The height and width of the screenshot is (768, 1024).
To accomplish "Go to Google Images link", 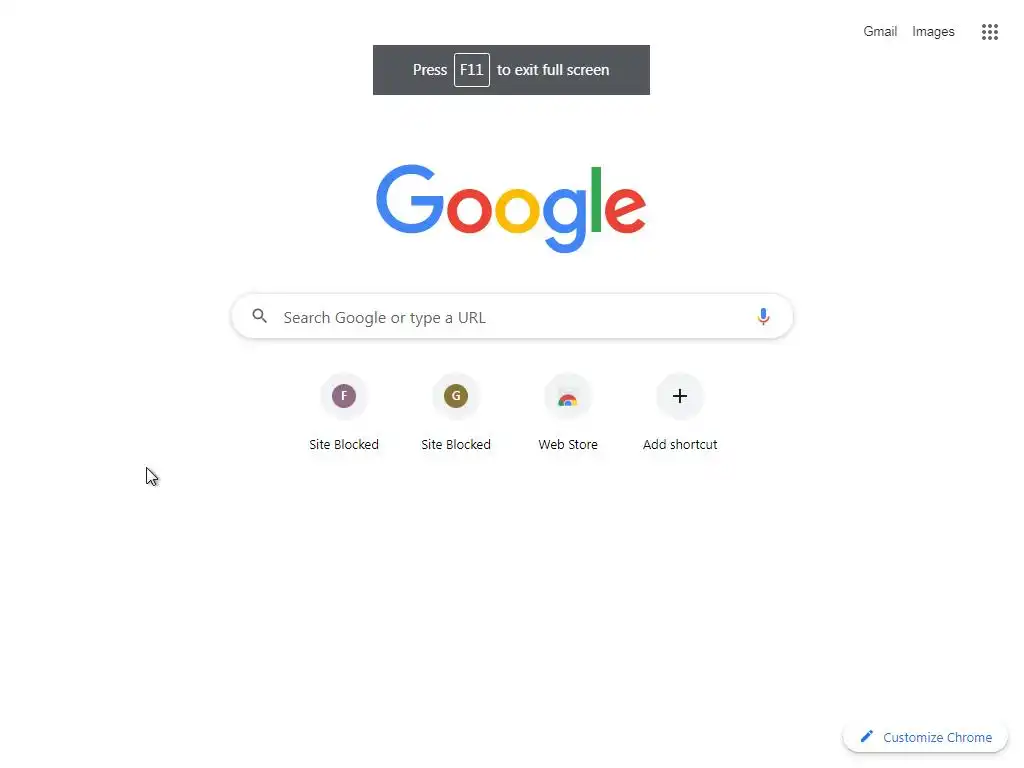I will (933, 31).
